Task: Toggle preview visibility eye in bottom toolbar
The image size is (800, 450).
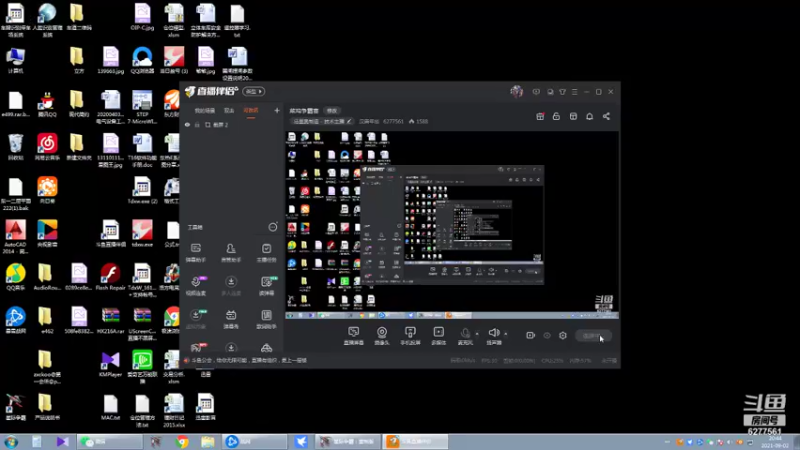Action: pos(547,336)
